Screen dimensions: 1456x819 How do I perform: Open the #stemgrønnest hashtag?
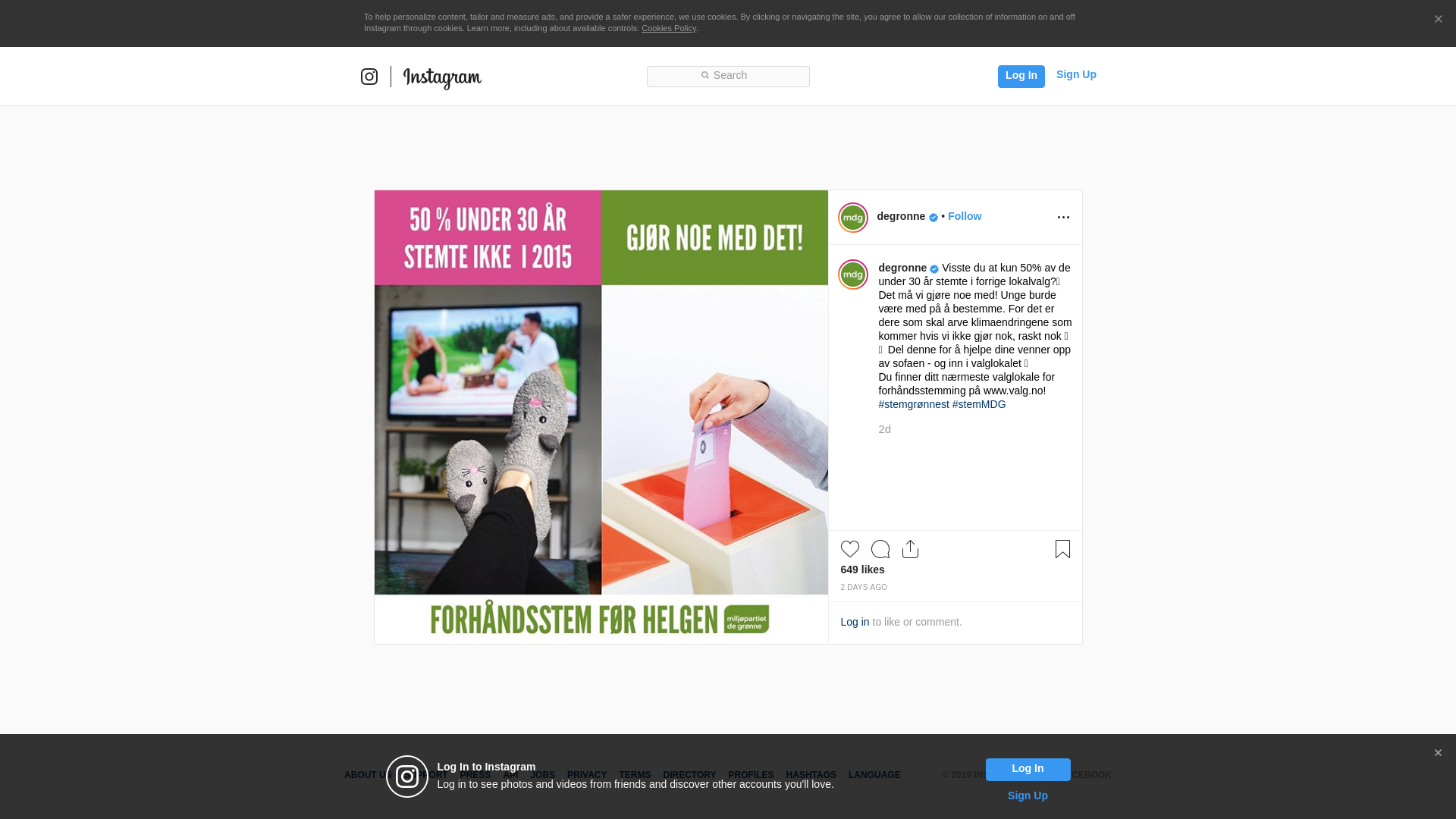click(914, 404)
